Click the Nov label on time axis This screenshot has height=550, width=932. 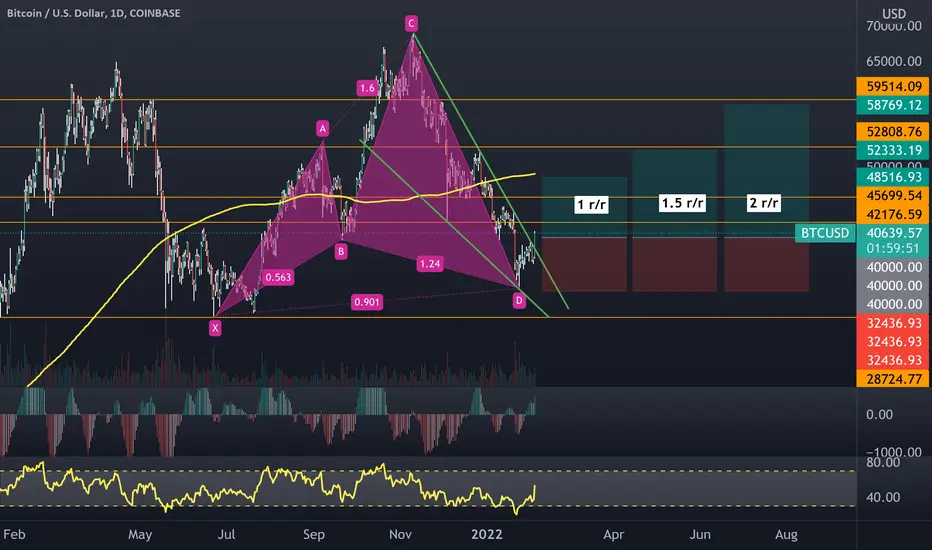pos(400,535)
